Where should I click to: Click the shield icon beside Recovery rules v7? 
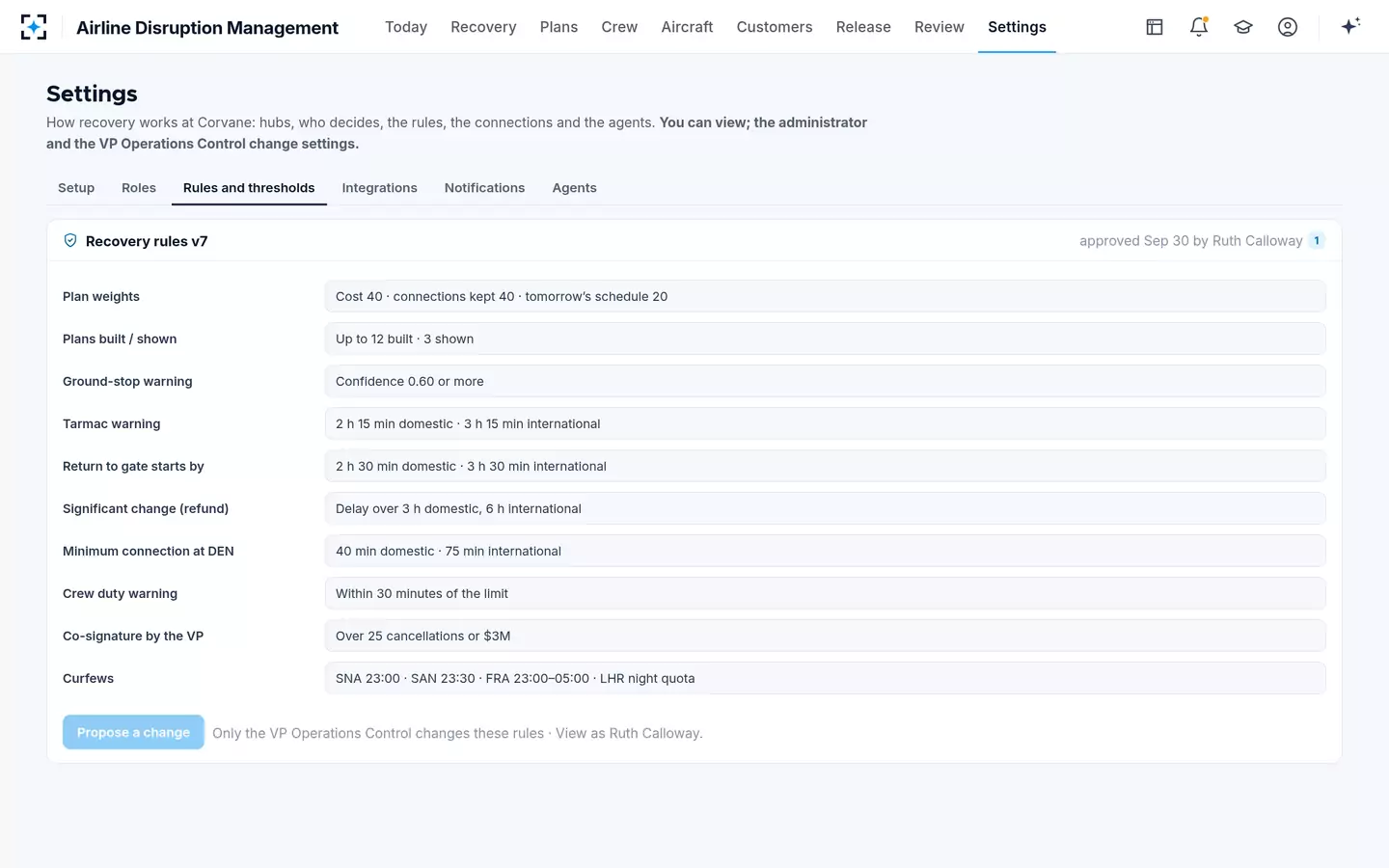click(70, 241)
